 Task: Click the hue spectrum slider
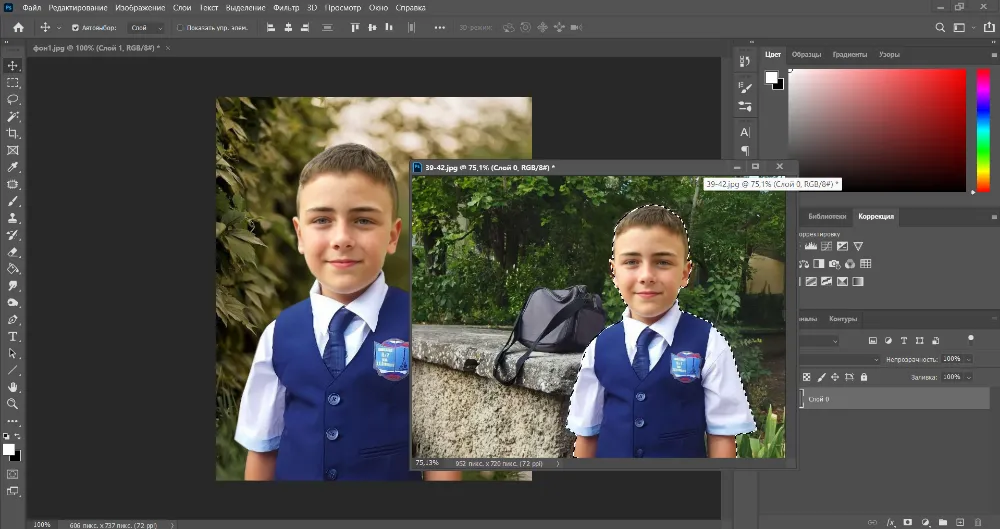pyautogui.click(x=983, y=130)
